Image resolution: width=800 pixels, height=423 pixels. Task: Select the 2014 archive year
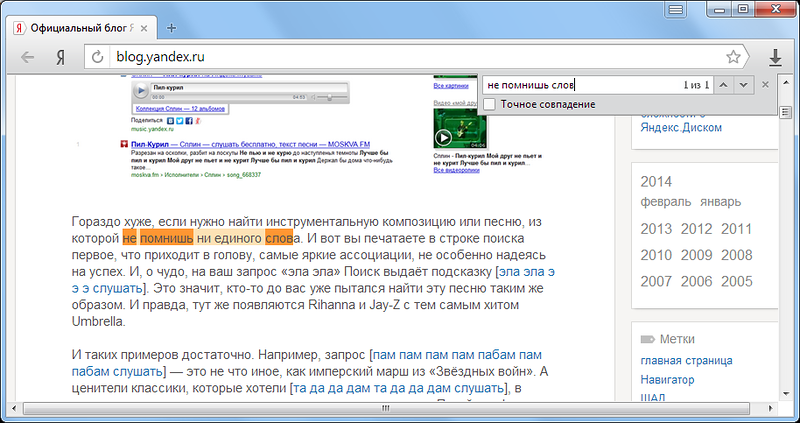click(x=656, y=182)
